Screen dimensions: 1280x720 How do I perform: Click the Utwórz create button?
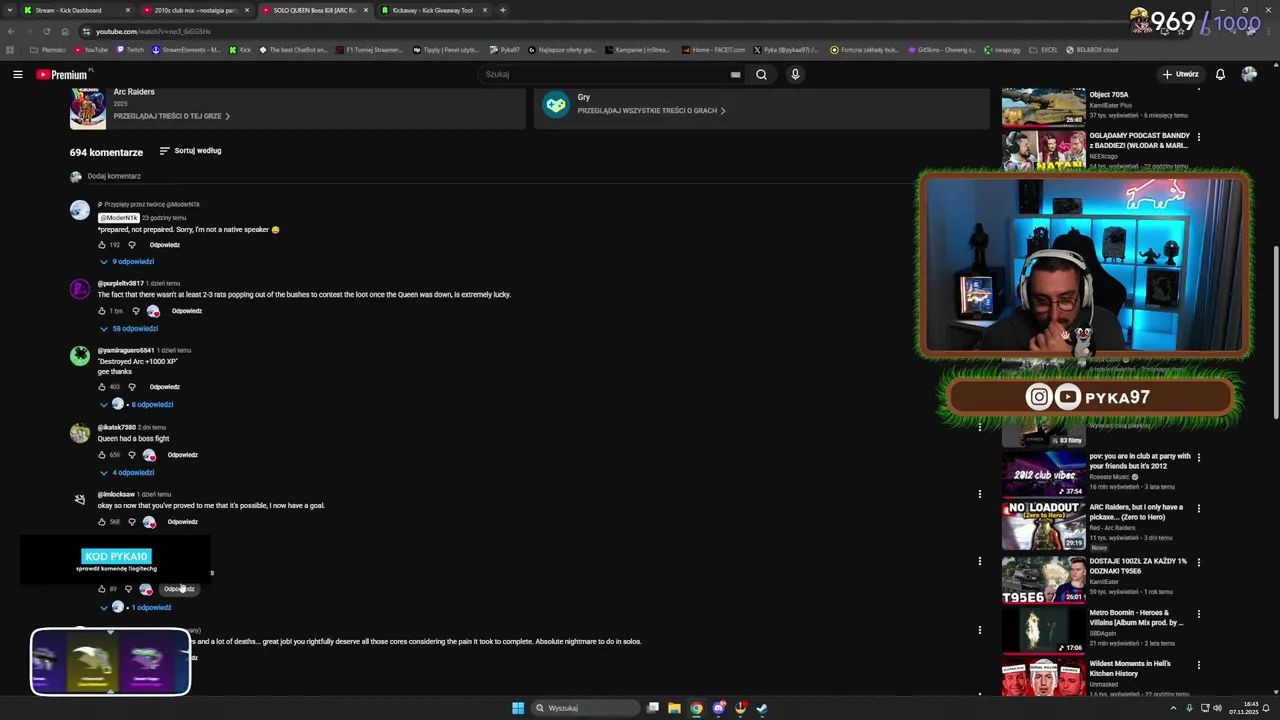point(1180,74)
